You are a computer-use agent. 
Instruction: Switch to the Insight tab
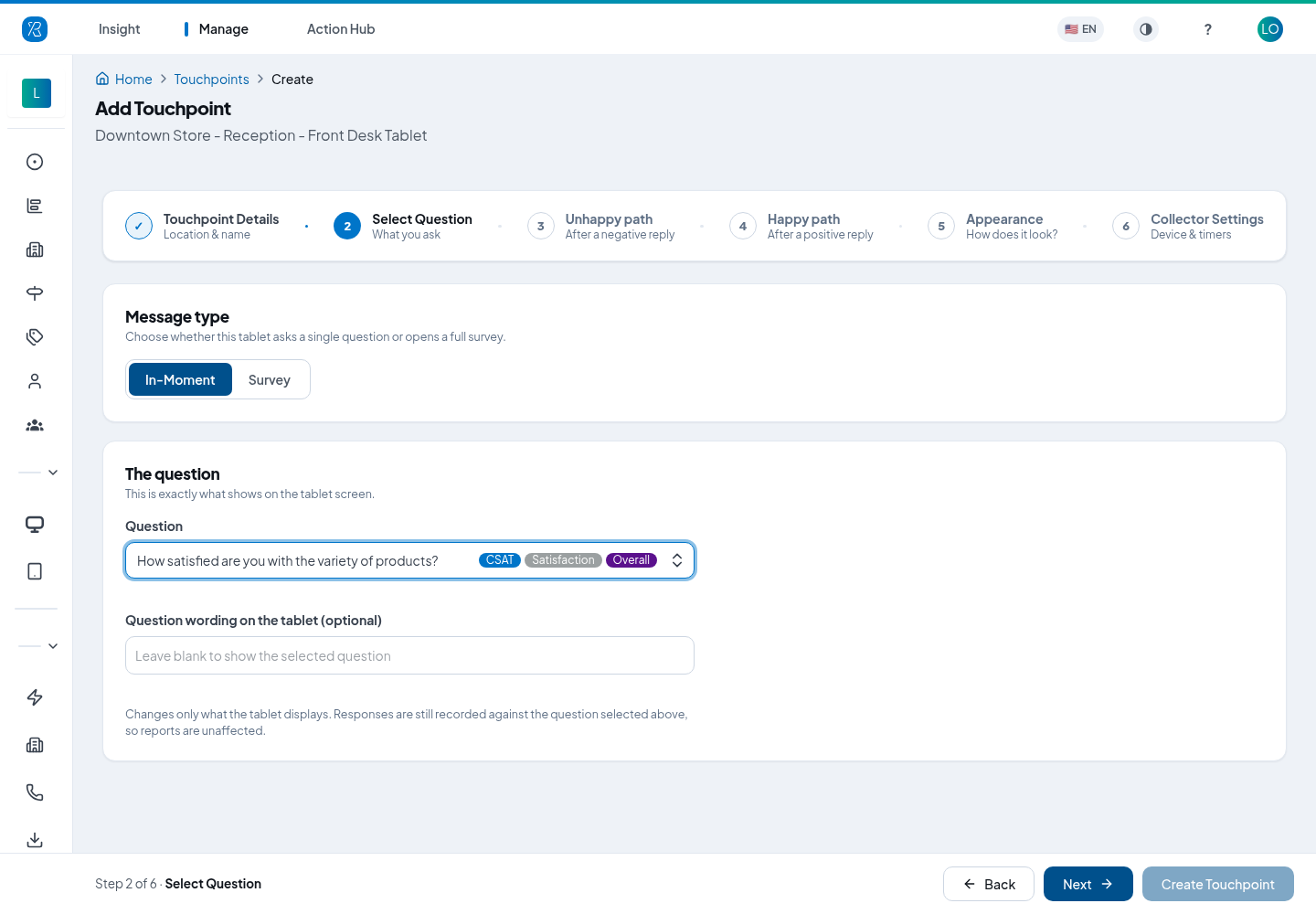click(x=120, y=29)
